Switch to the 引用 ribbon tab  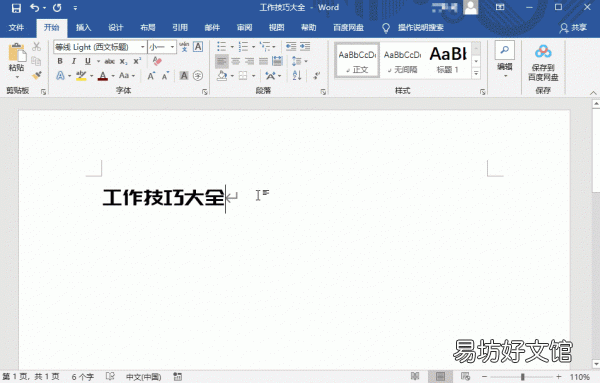pyautogui.click(x=180, y=28)
